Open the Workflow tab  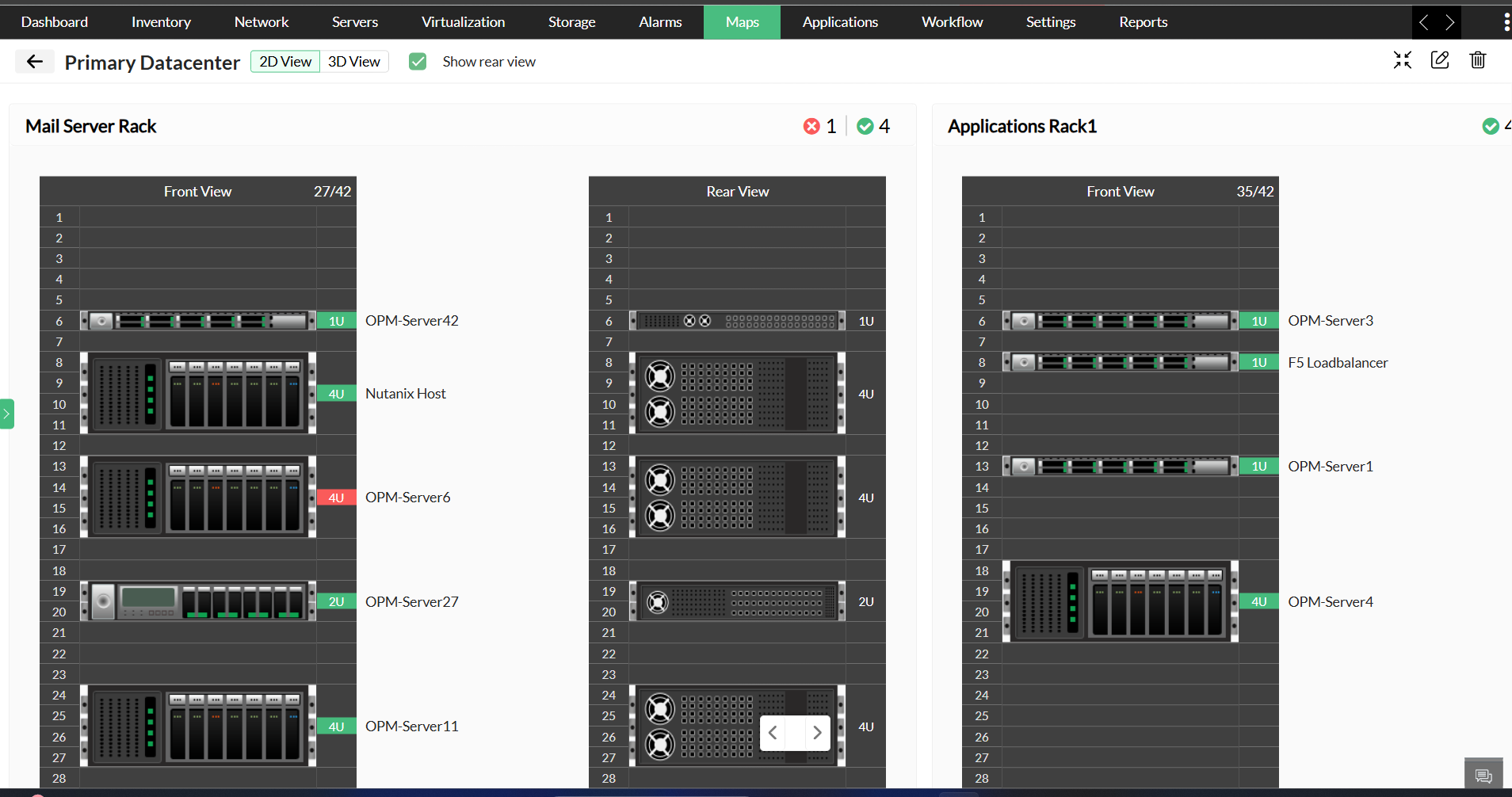click(953, 22)
